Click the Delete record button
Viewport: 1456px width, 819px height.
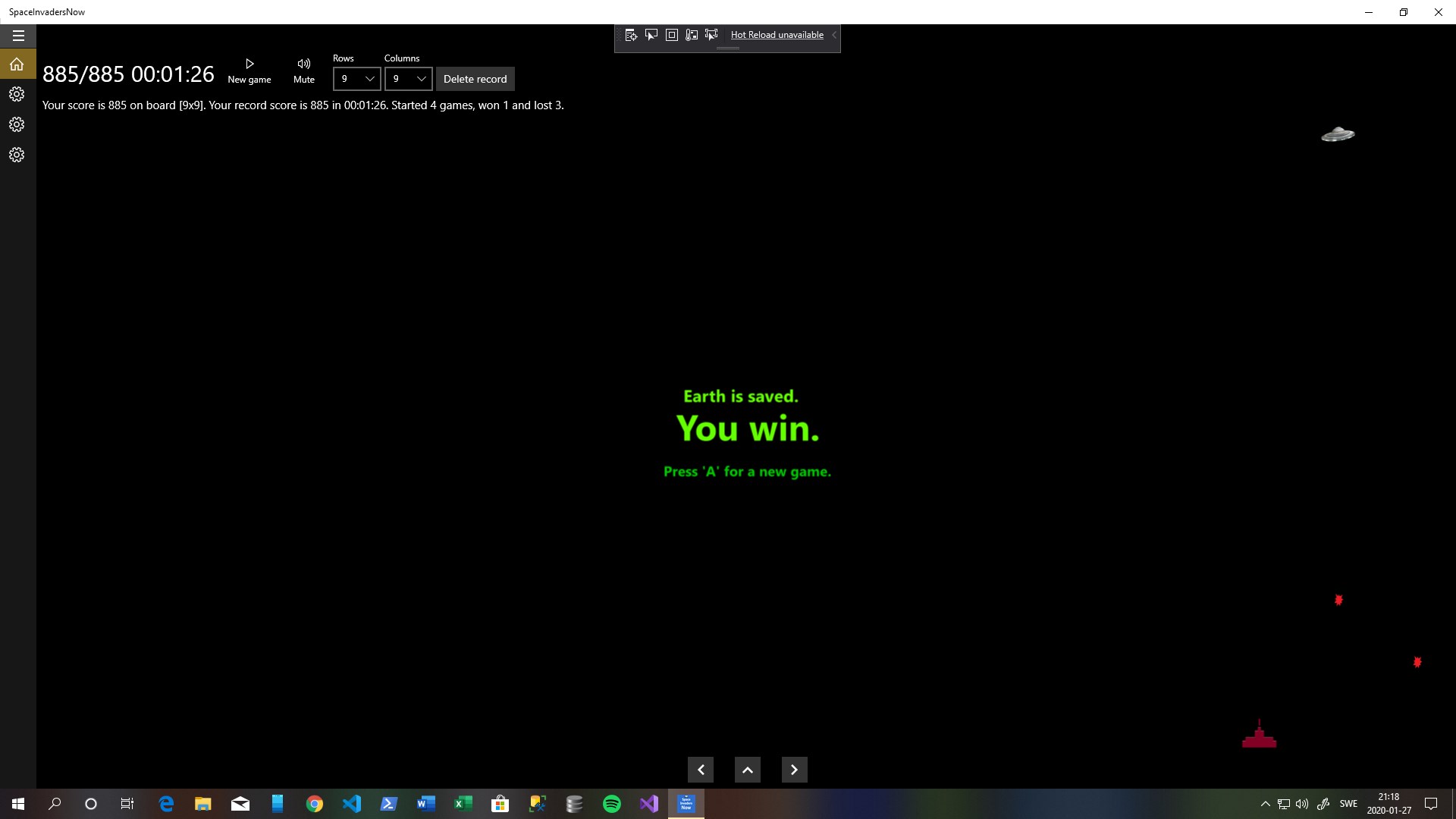475,79
